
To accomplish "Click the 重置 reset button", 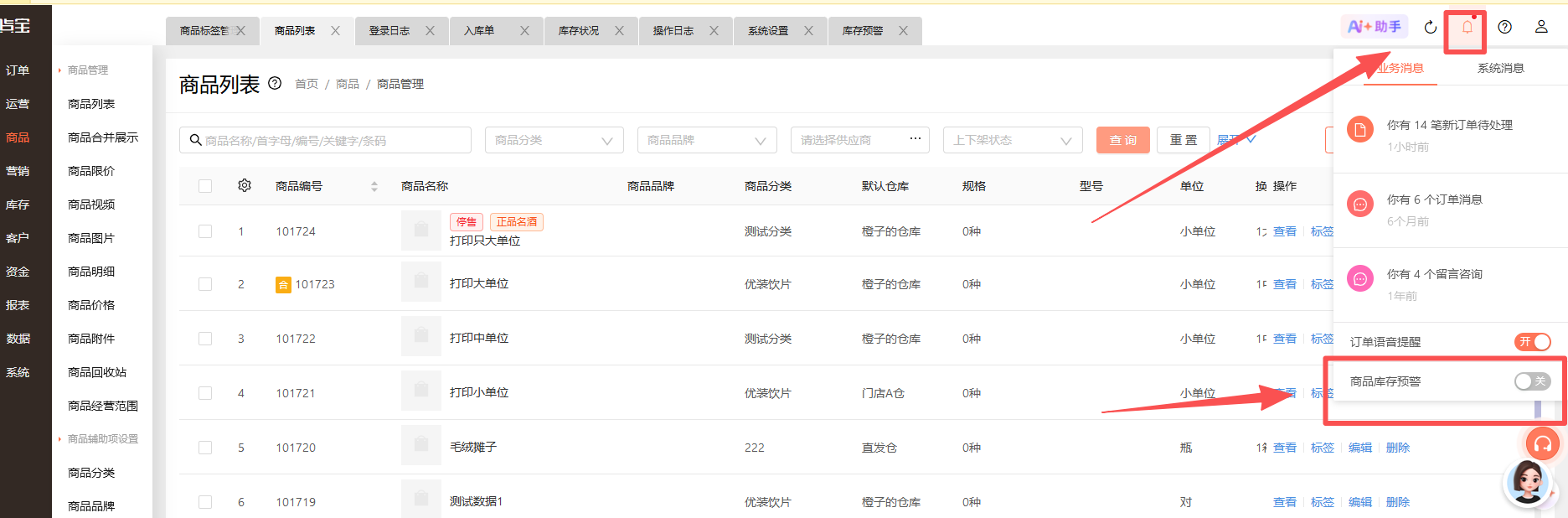I will click(x=1184, y=140).
